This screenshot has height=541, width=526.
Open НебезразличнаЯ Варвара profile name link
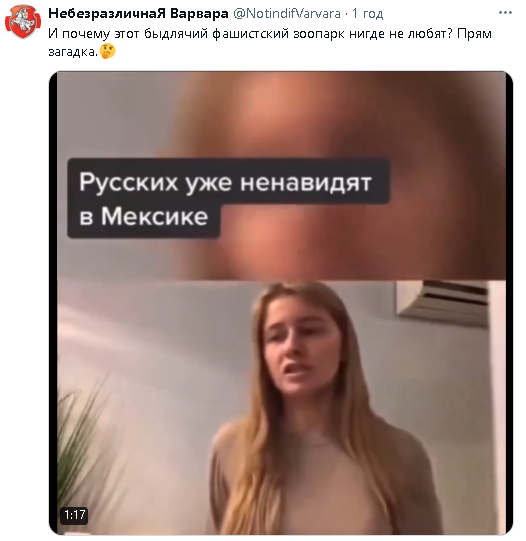point(138,13)
